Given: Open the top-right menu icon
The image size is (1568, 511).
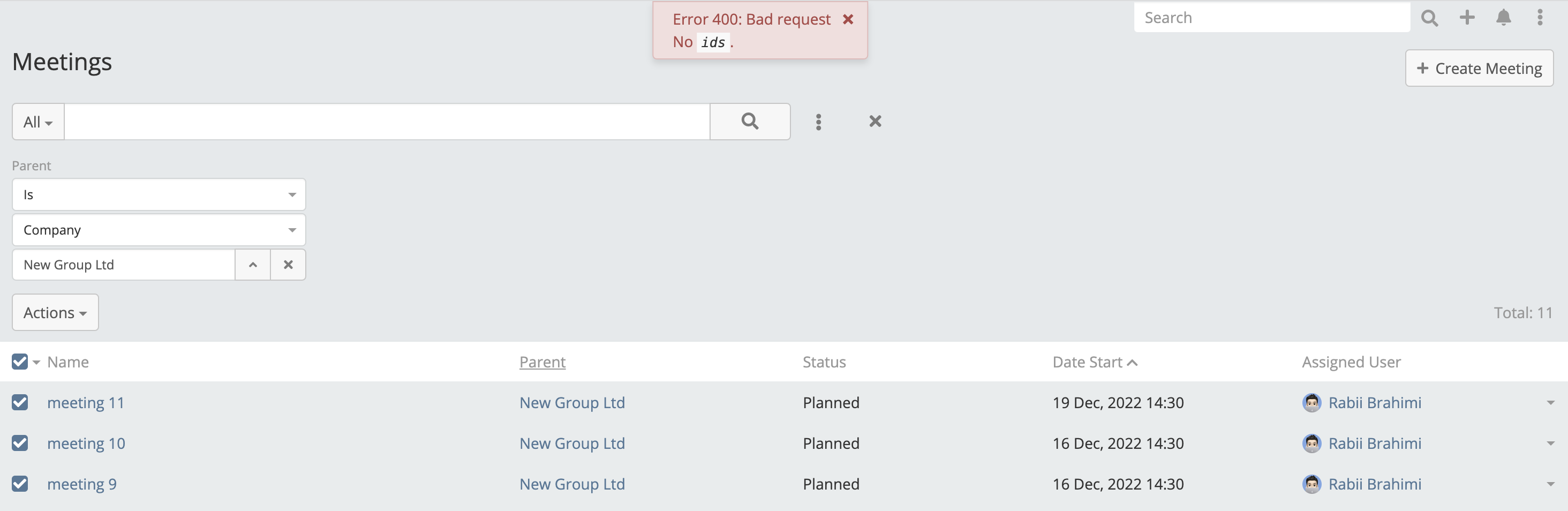Looking at the screenshot, I should coord(1540,17).
